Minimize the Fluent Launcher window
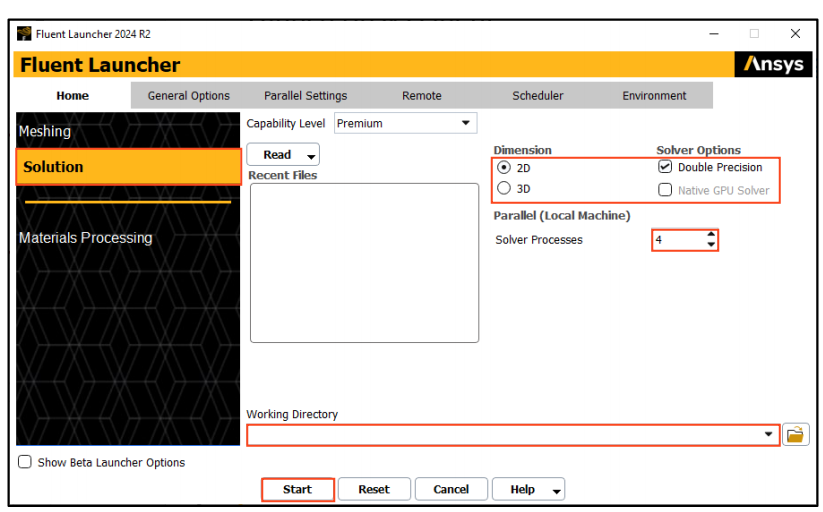823x512 pixels. tap(714, 34)
